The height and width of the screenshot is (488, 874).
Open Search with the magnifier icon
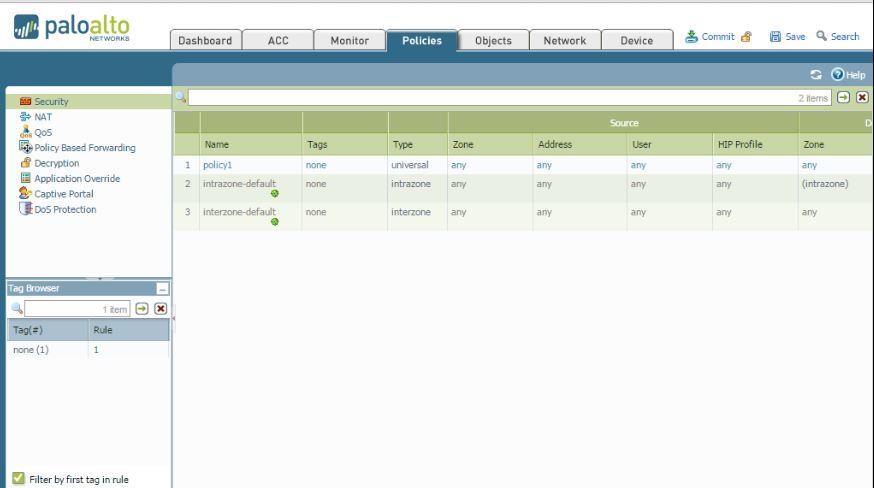pos(821,37)
